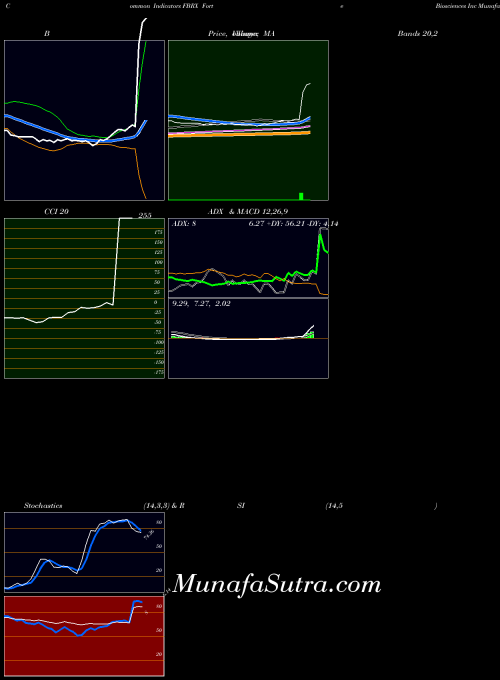
Task: Open the Price and MA chart panel
Action: 248,121
